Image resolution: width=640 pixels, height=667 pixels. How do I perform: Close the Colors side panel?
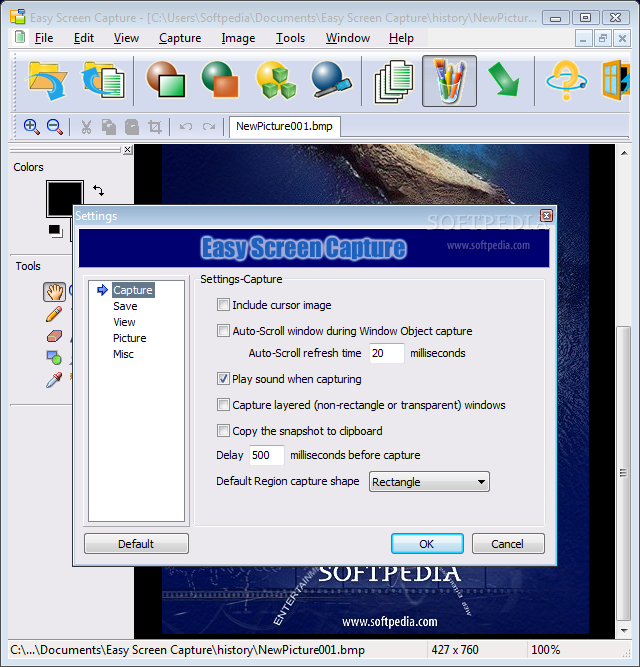tap(128, 150)
